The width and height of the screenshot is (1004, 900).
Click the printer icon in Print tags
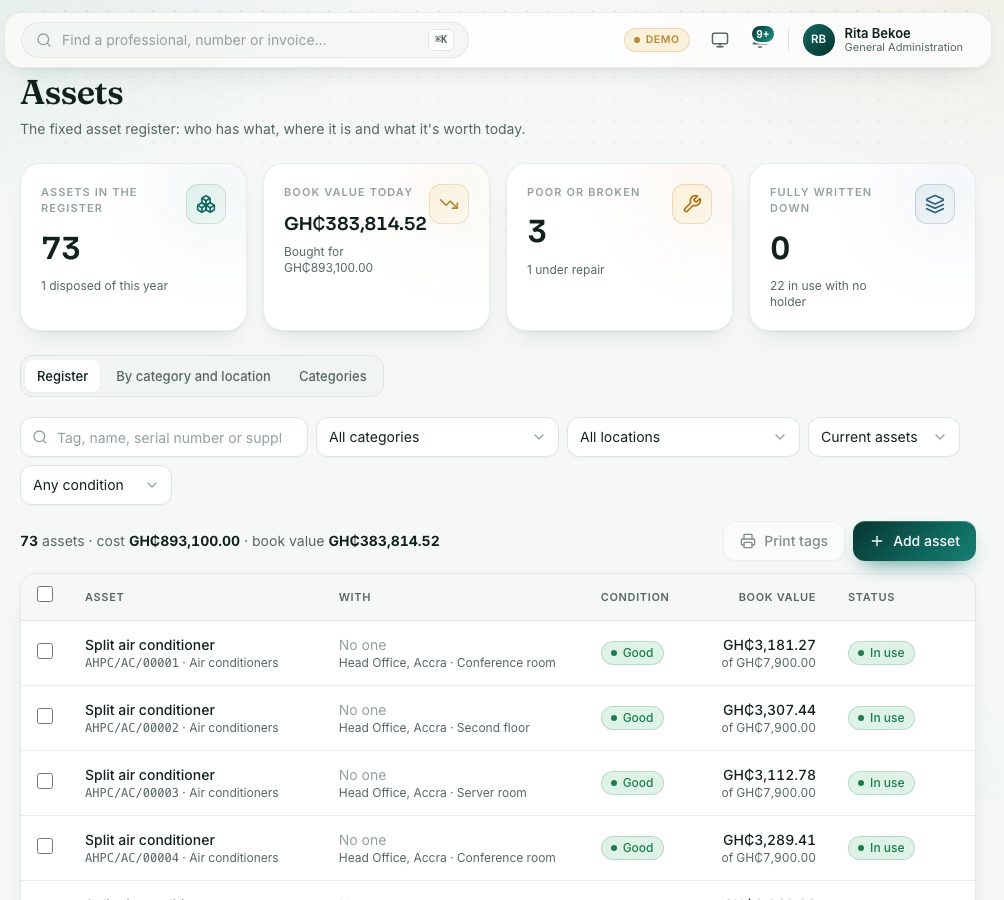click(747, 541)
